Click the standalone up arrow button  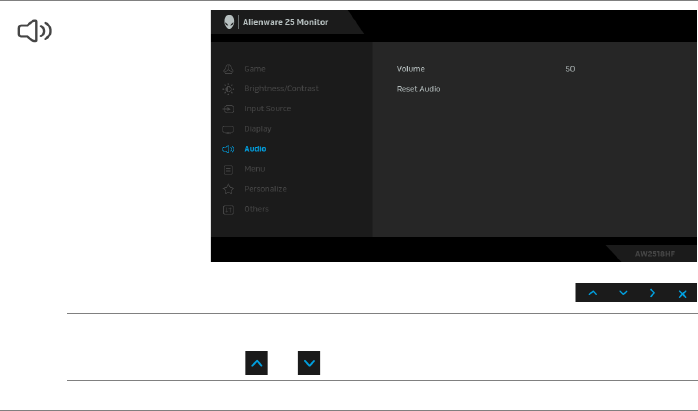pos(256,363)
